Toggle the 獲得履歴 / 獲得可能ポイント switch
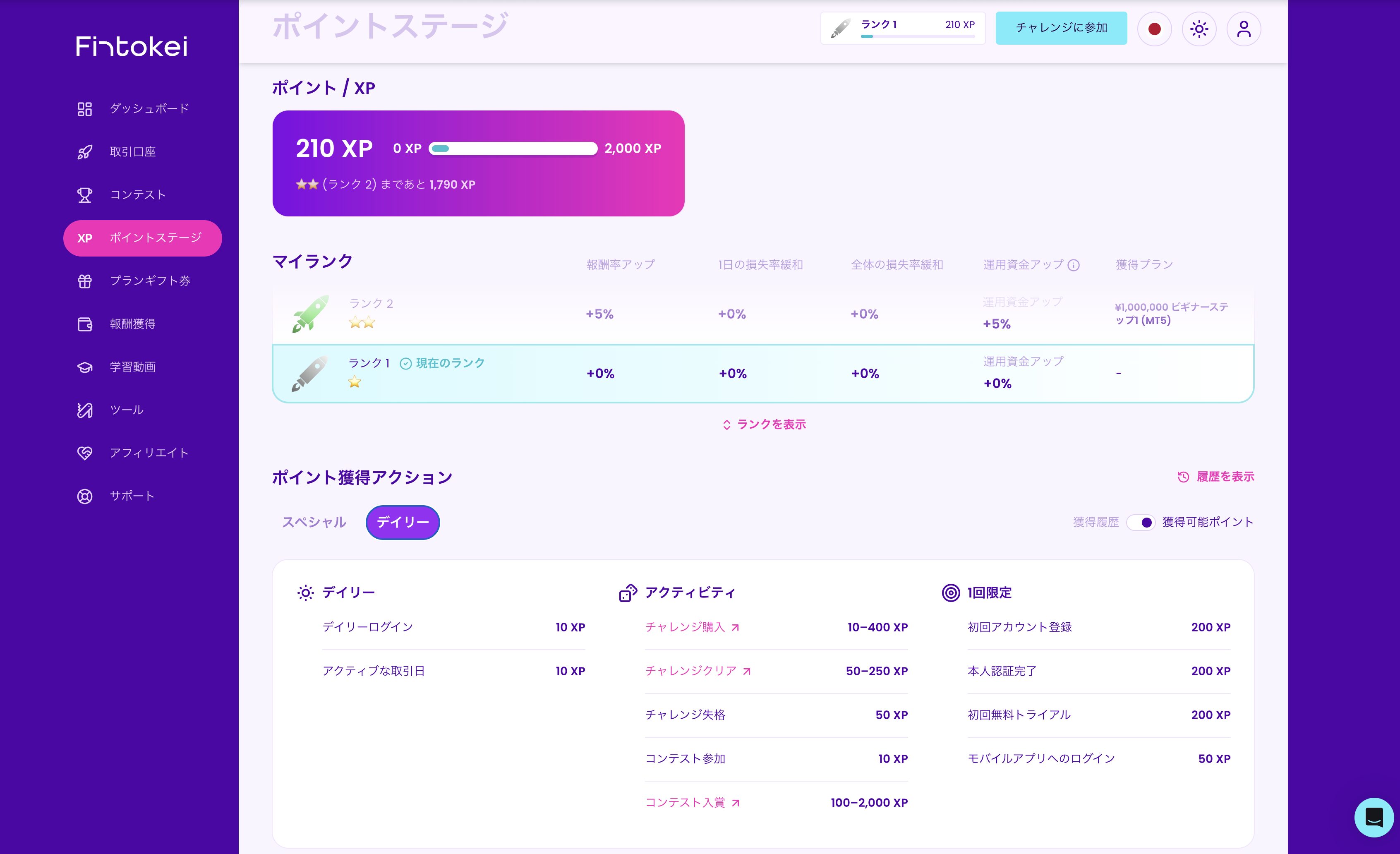The image size is (1400, 854). coord(1140,522)
